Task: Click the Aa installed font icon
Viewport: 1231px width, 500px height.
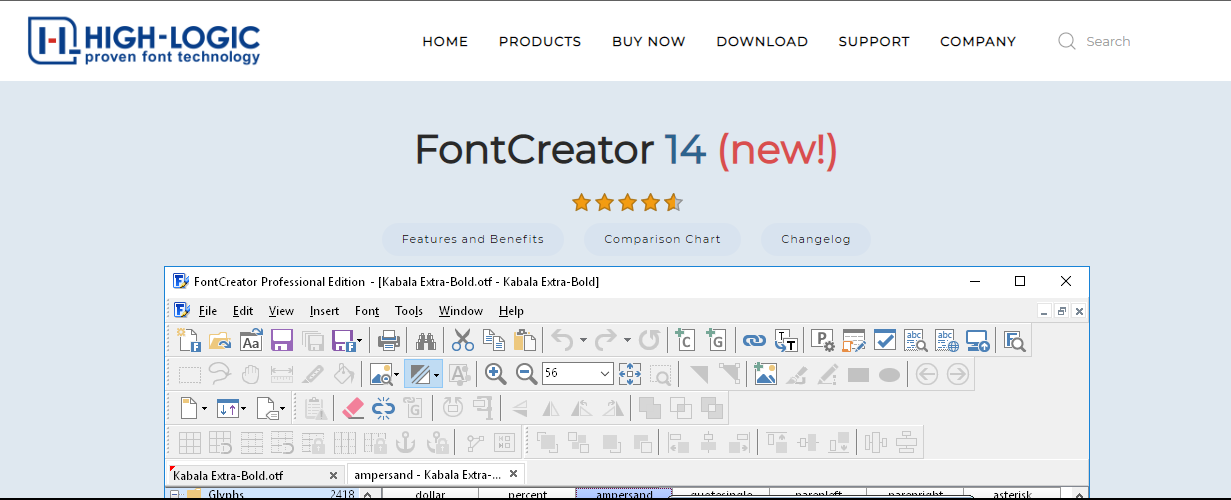Action: pyautogui.click(x=251, y=340)
